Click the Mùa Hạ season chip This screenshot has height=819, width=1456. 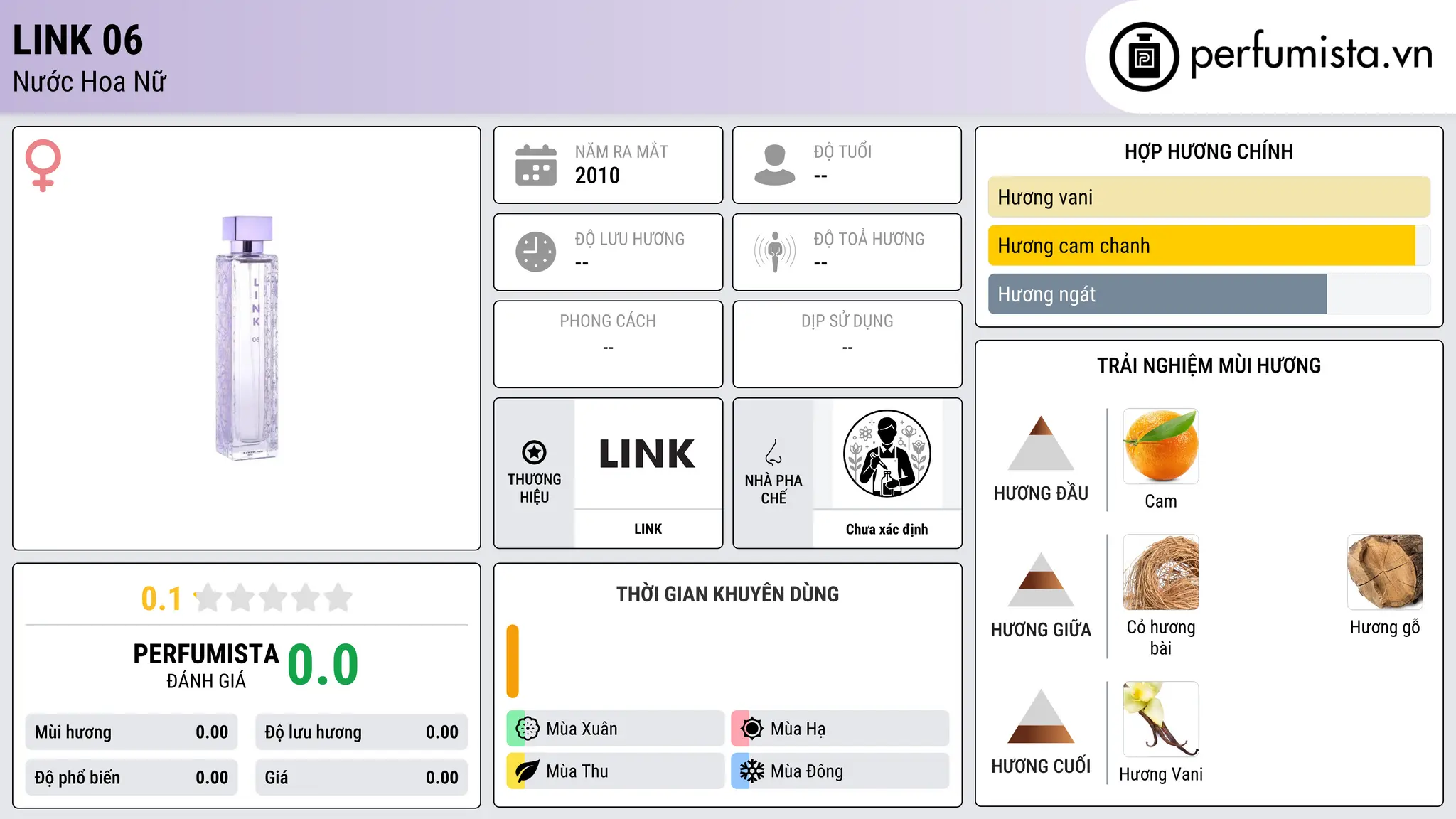coord(840,729)
